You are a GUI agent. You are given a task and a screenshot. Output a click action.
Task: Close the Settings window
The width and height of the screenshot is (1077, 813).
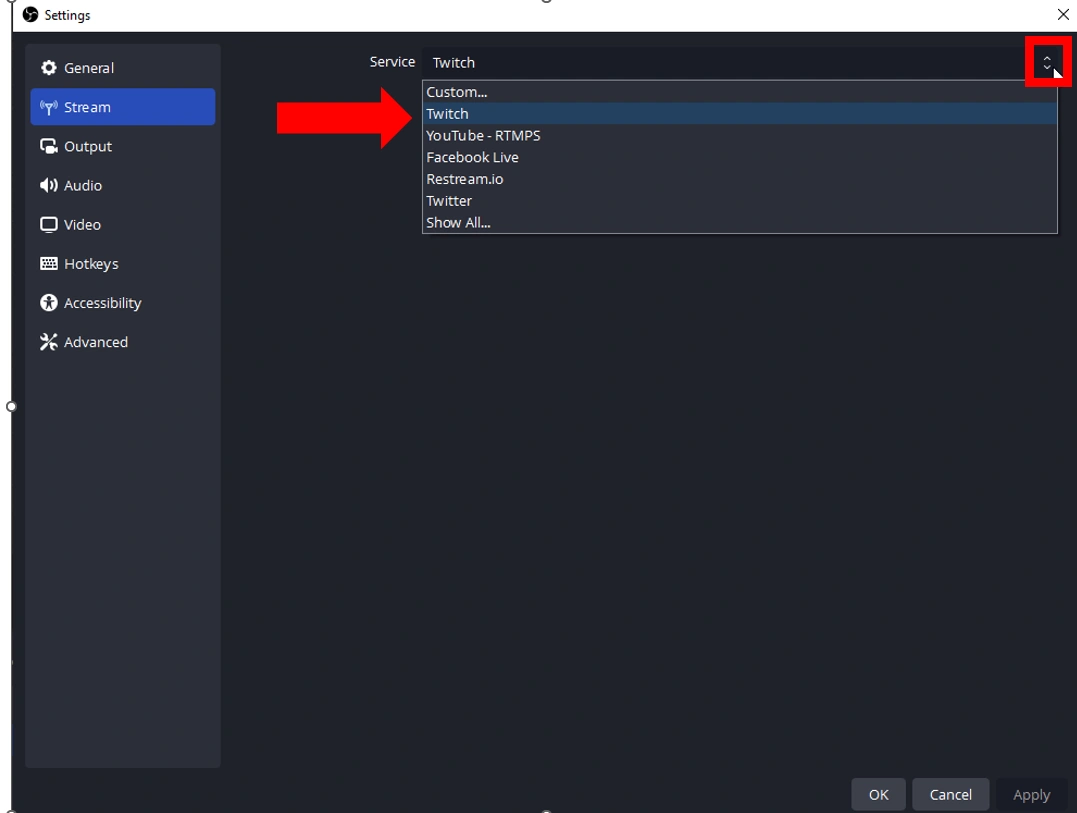(x=1063, y=14)
